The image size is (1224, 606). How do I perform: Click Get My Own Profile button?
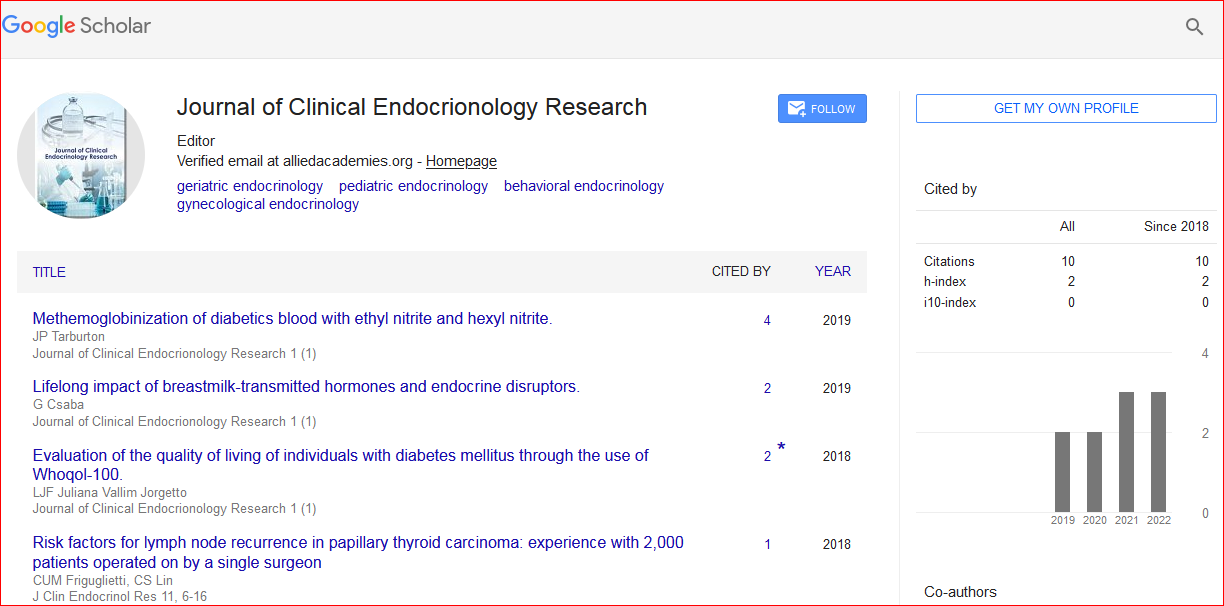click(1066, 109)
